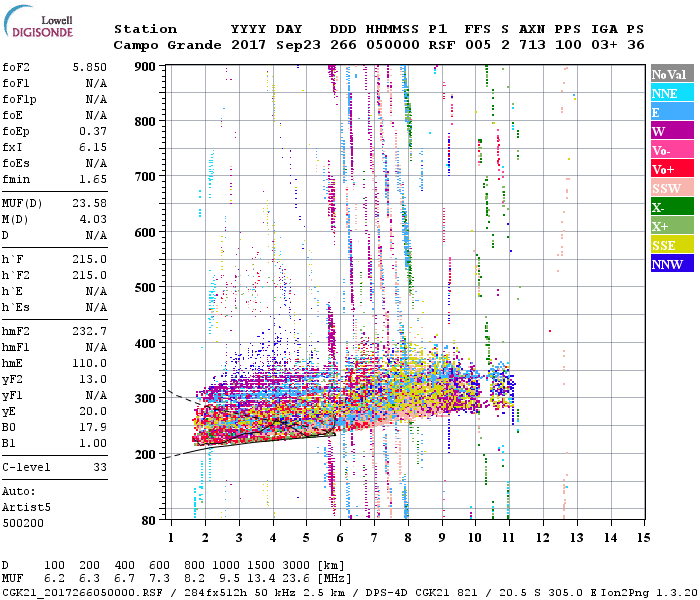
Task: Click the hmF2 value 232.7
Action: coord(89,330)
